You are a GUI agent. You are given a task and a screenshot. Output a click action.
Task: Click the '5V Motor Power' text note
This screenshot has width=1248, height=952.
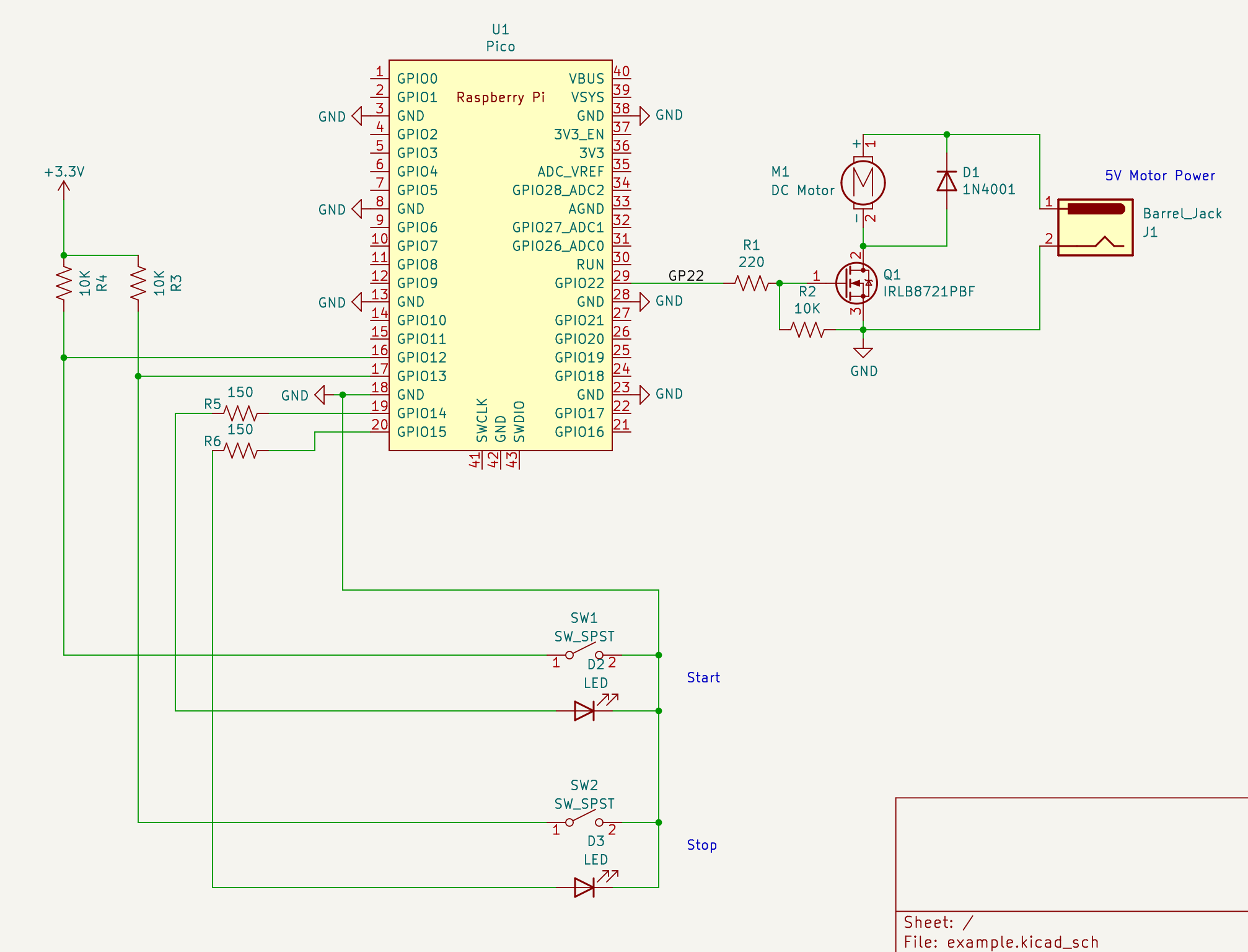(1159, 175)
